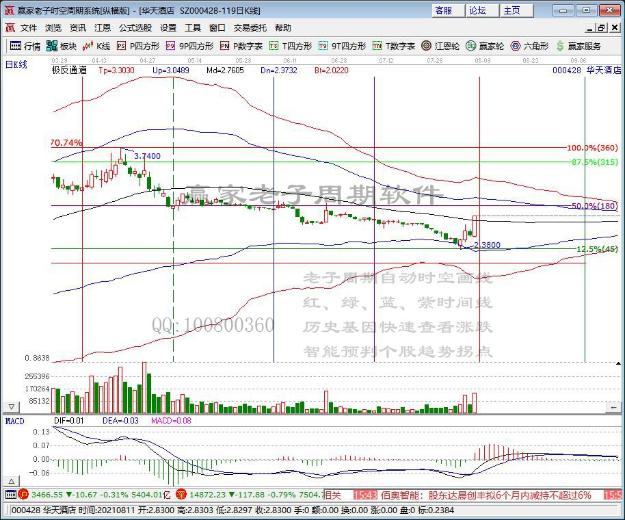625x520 pixels.
Task: Select the K线 candlestick chart tool
Action: coord(98,46)
